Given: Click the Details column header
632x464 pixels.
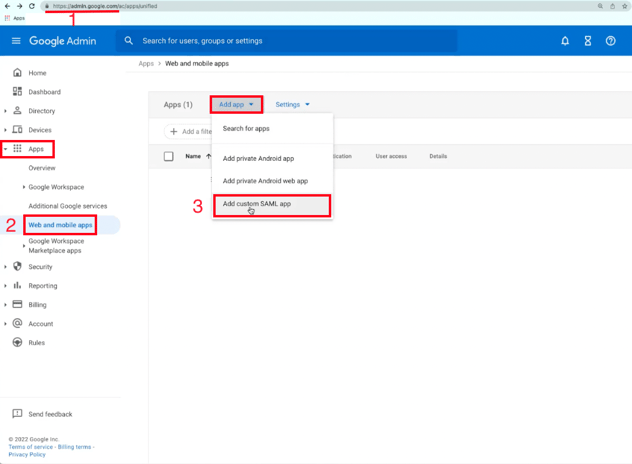Looking at the screenshot, I should coord(438,156).
